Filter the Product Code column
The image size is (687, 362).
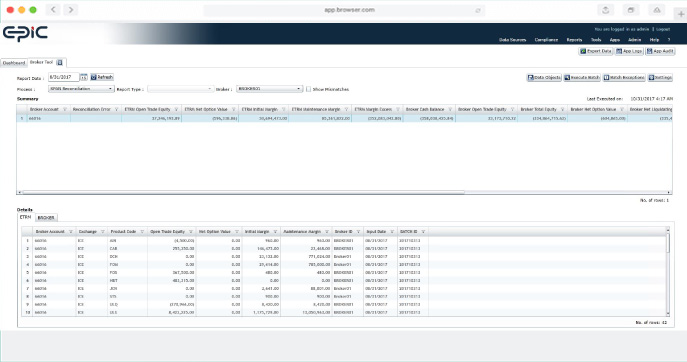[142, 231]
